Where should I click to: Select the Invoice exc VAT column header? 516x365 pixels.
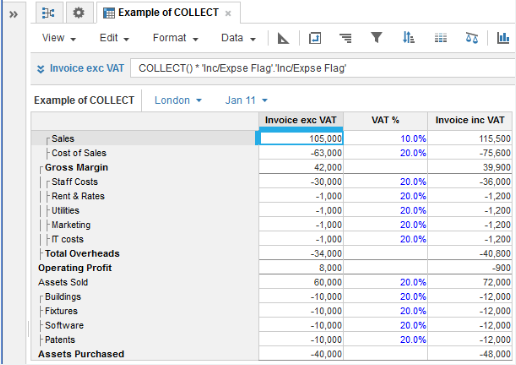coord(301,120)
